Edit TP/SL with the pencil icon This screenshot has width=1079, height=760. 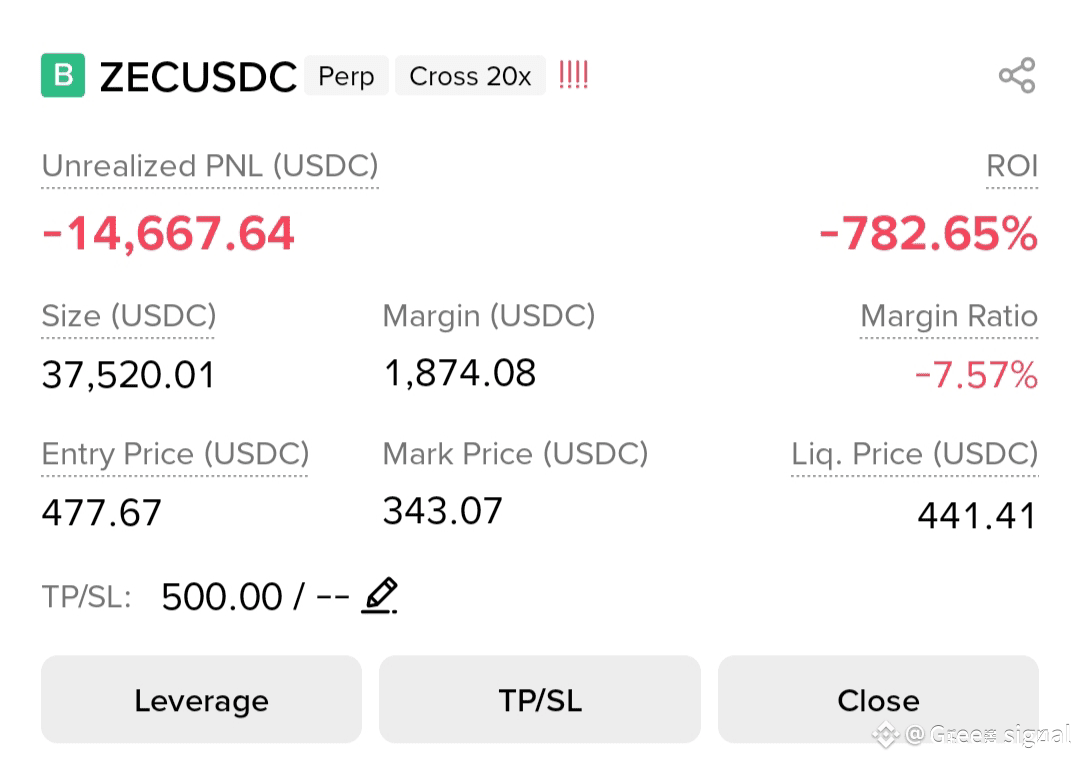click(379, 595)
